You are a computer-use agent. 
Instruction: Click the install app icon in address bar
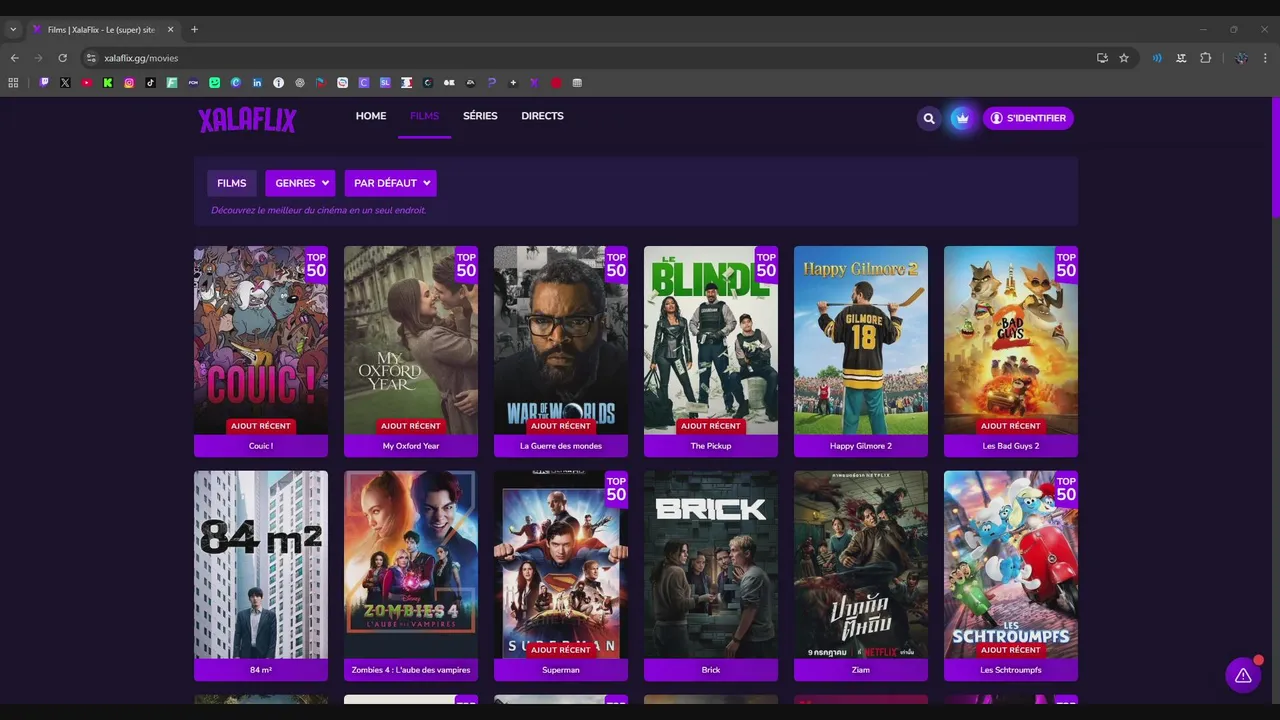point(1102,58)
